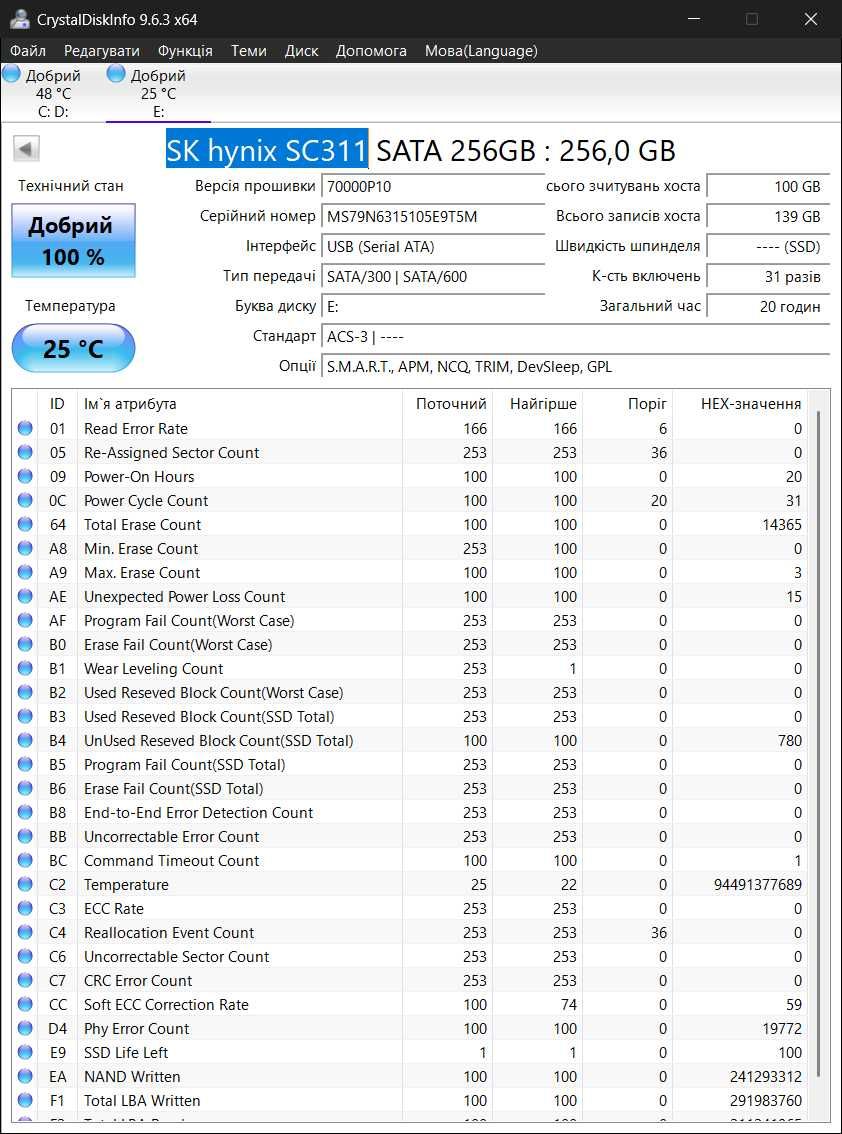Click the drive letter field E:
Image resolution: width=842 pixels, height=1134 pixels.
[433, 307]
